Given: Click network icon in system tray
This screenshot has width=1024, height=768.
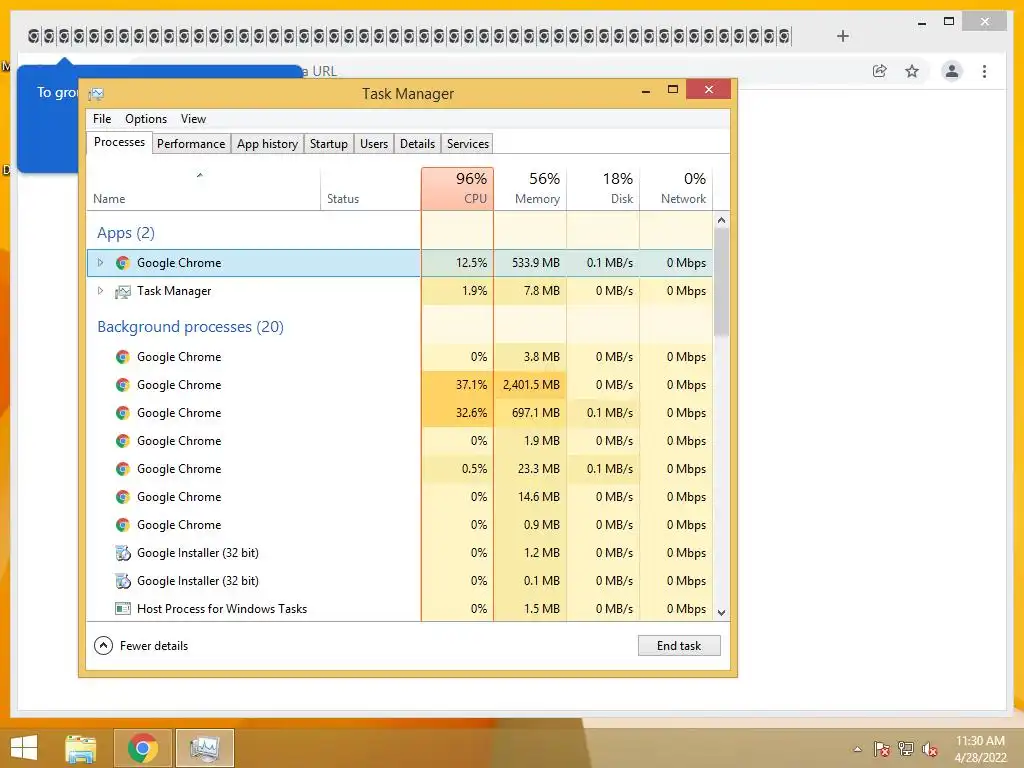Looking at the screenshot, I should coord(906,749).
